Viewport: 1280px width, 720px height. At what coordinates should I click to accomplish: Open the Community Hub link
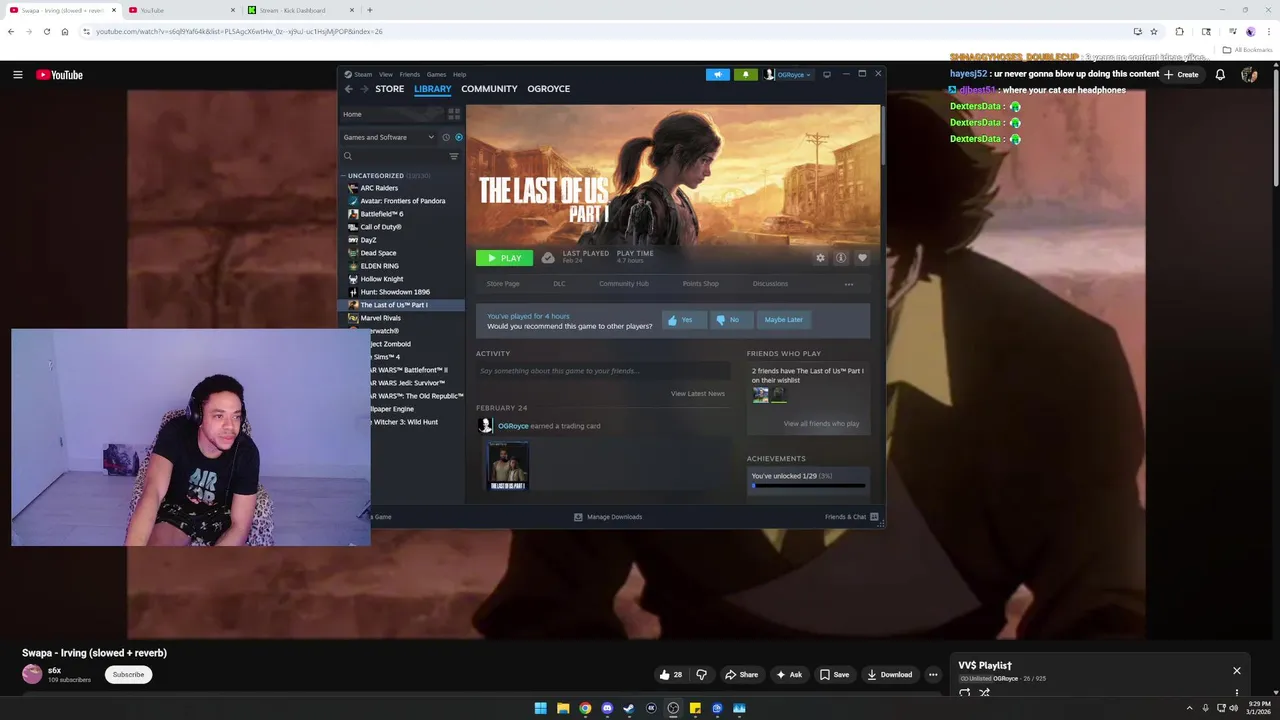point(623,284)
